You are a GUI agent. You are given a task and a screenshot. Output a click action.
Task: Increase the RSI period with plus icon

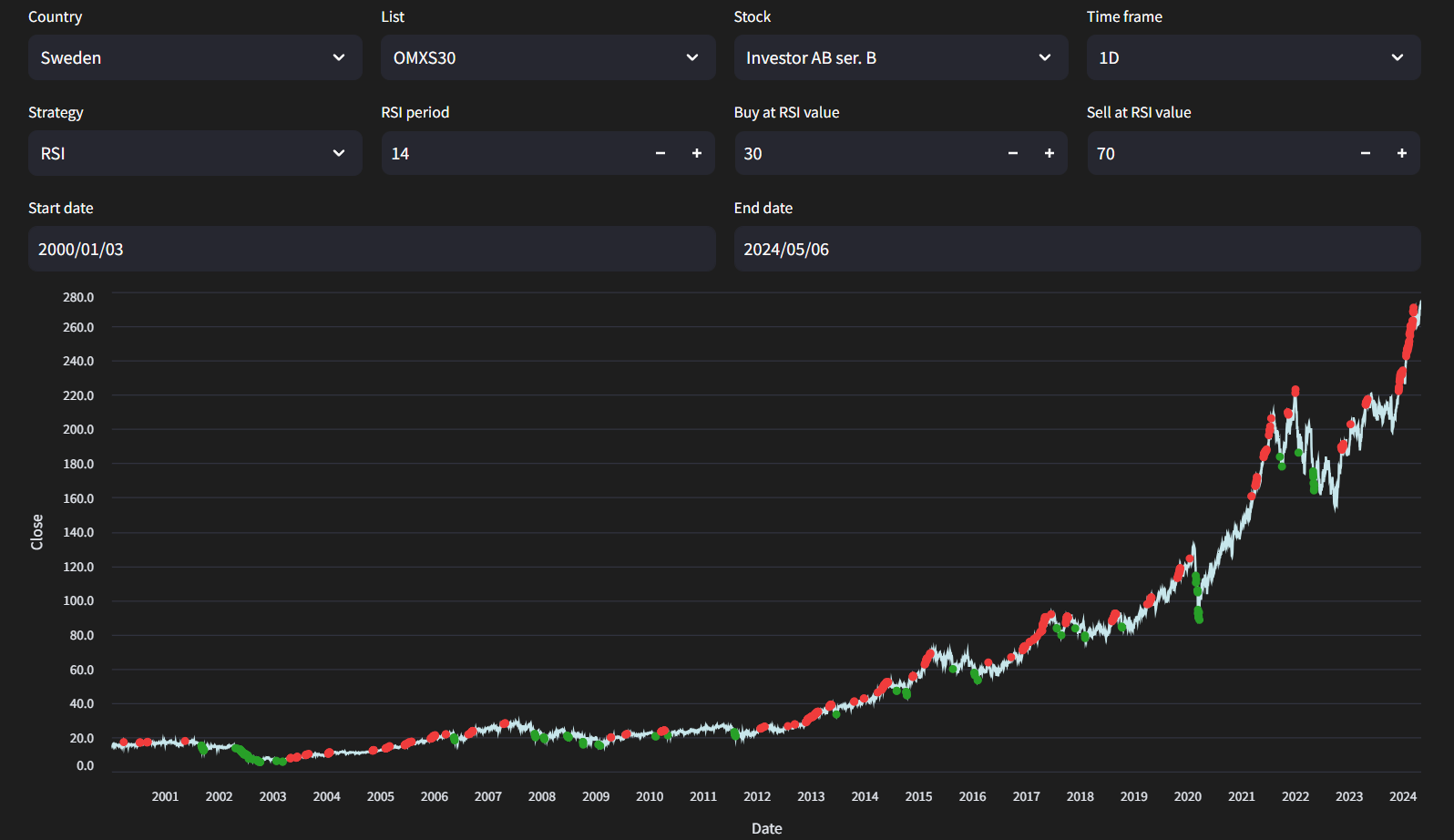coord(697,153)
